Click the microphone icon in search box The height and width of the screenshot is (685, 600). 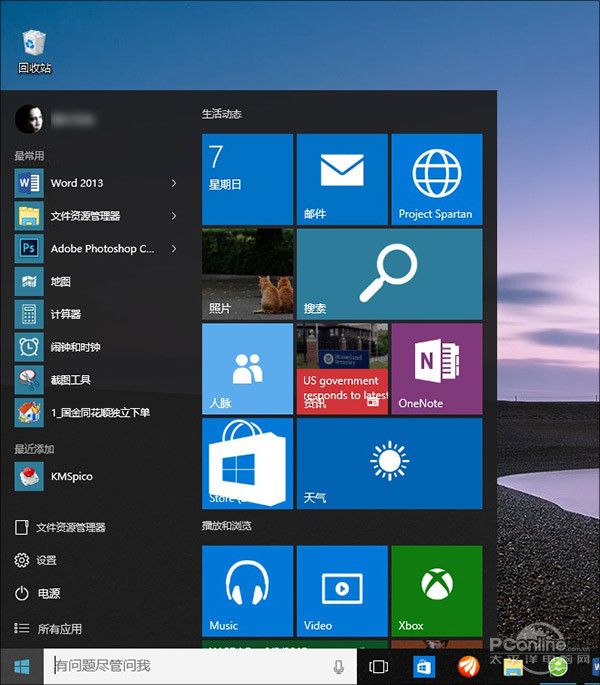click(339, 666)
